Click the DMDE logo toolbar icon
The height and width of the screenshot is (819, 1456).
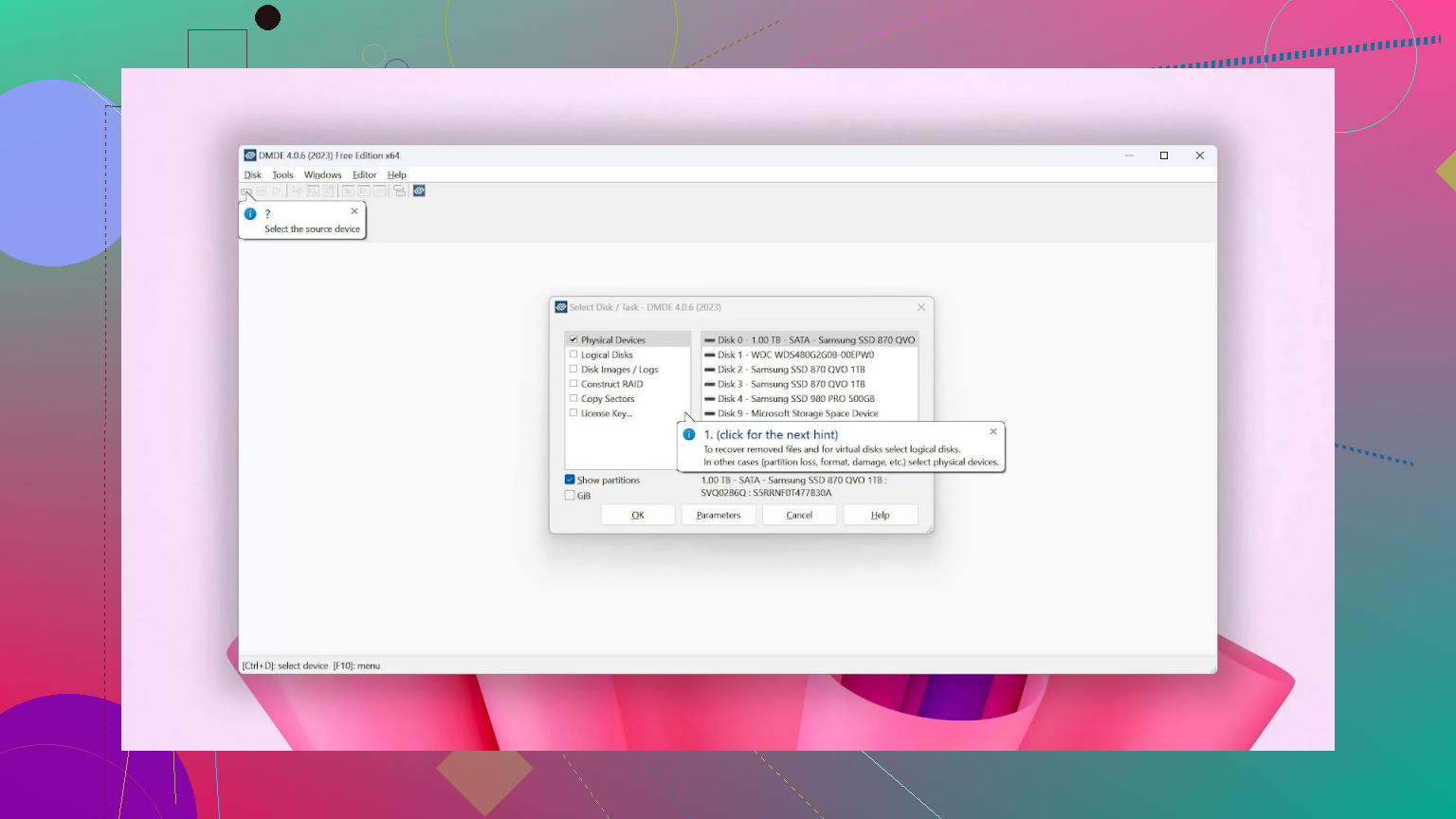point(419,191)
